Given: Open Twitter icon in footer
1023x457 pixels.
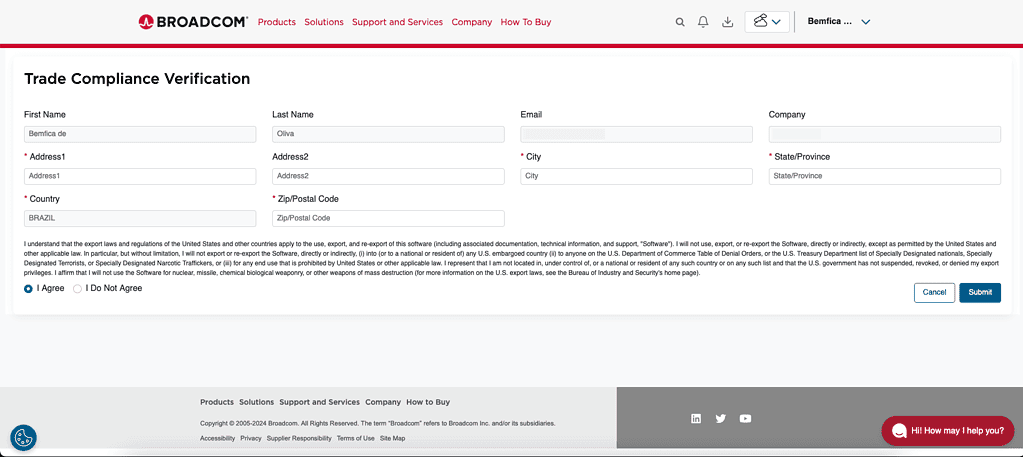Looking at the screenshot, I should point(721,419).
